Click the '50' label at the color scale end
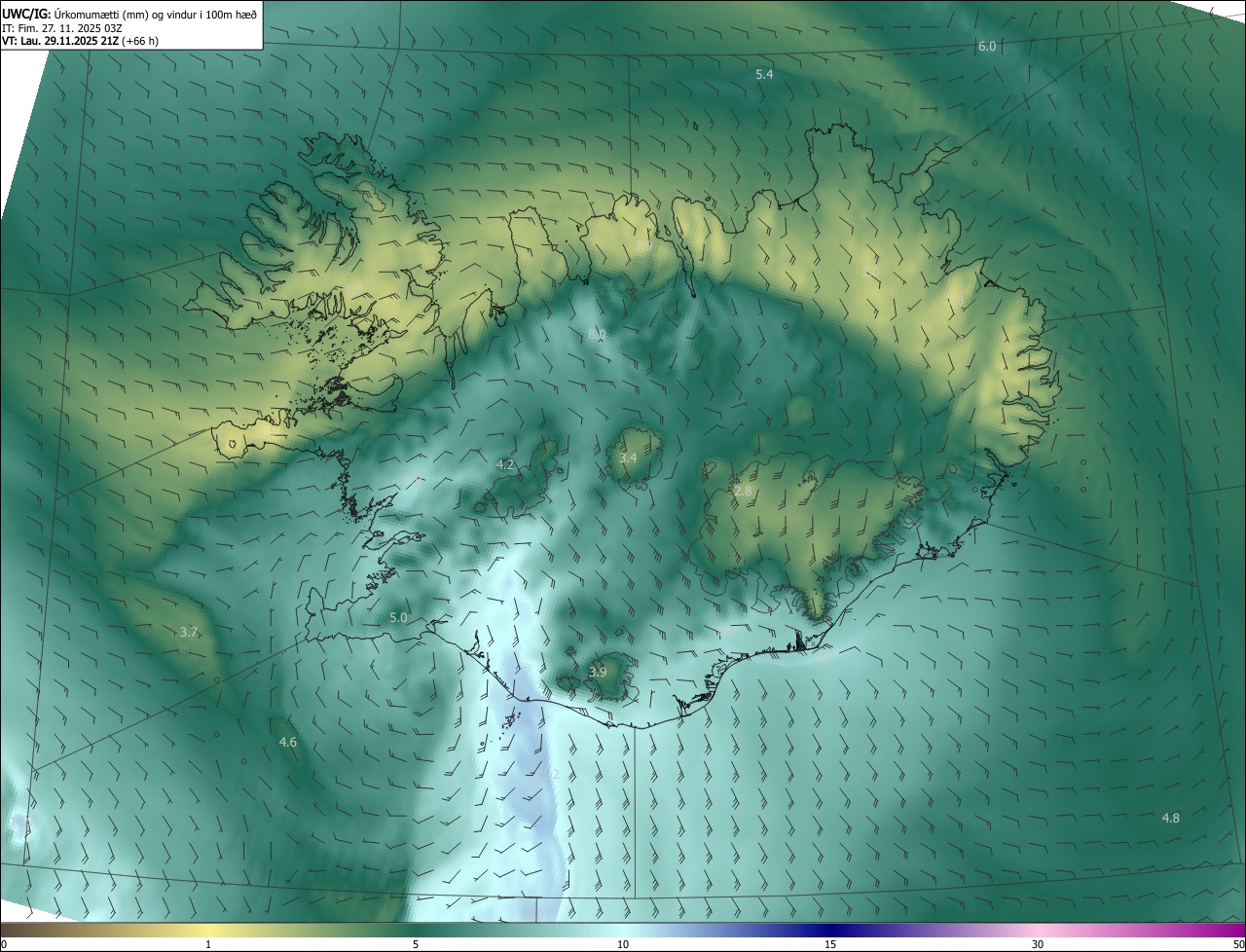This screenshot has height=952, width=1246. tap(1238, 944)
